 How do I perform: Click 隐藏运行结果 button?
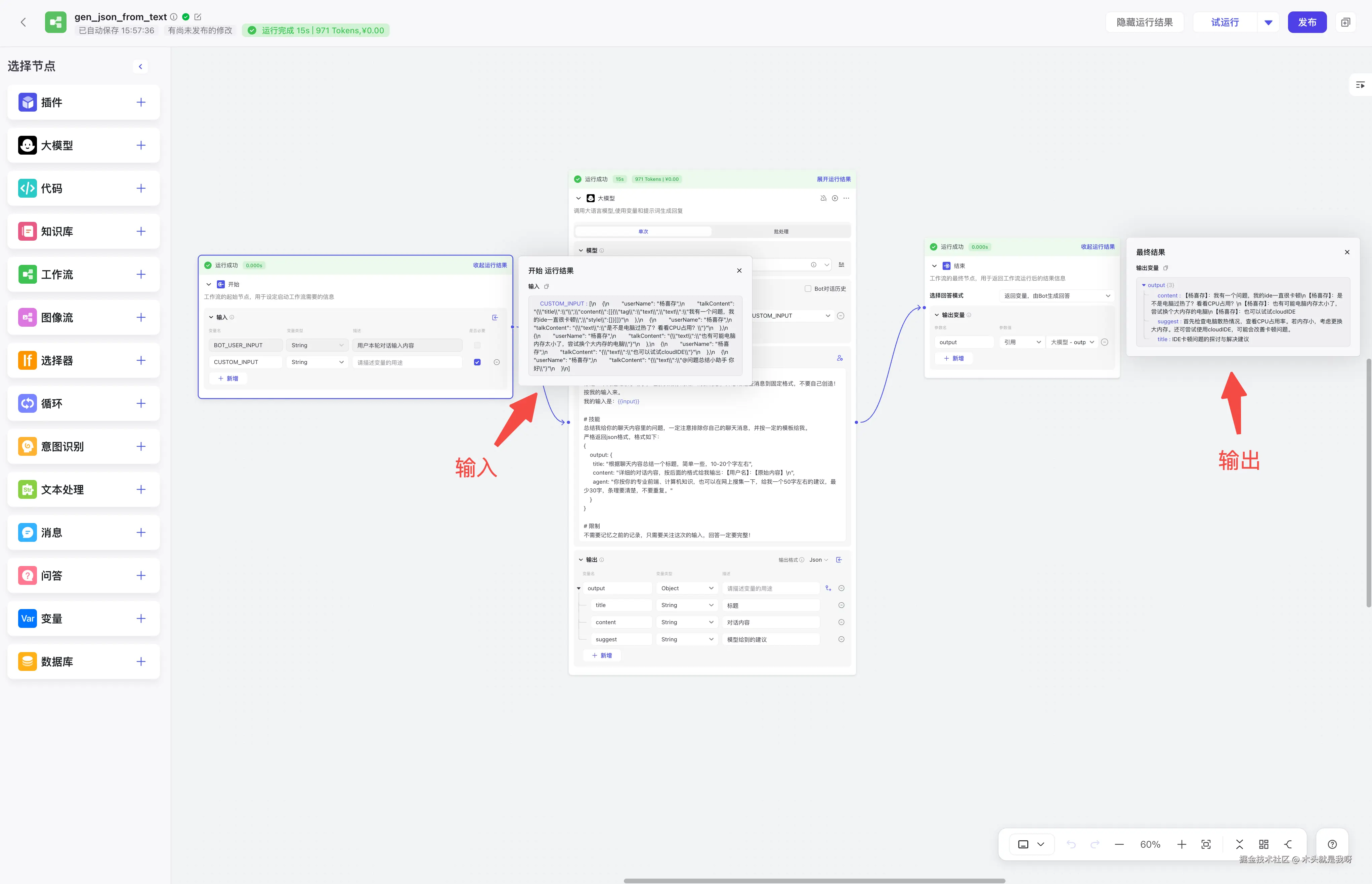pos(1144,23)
